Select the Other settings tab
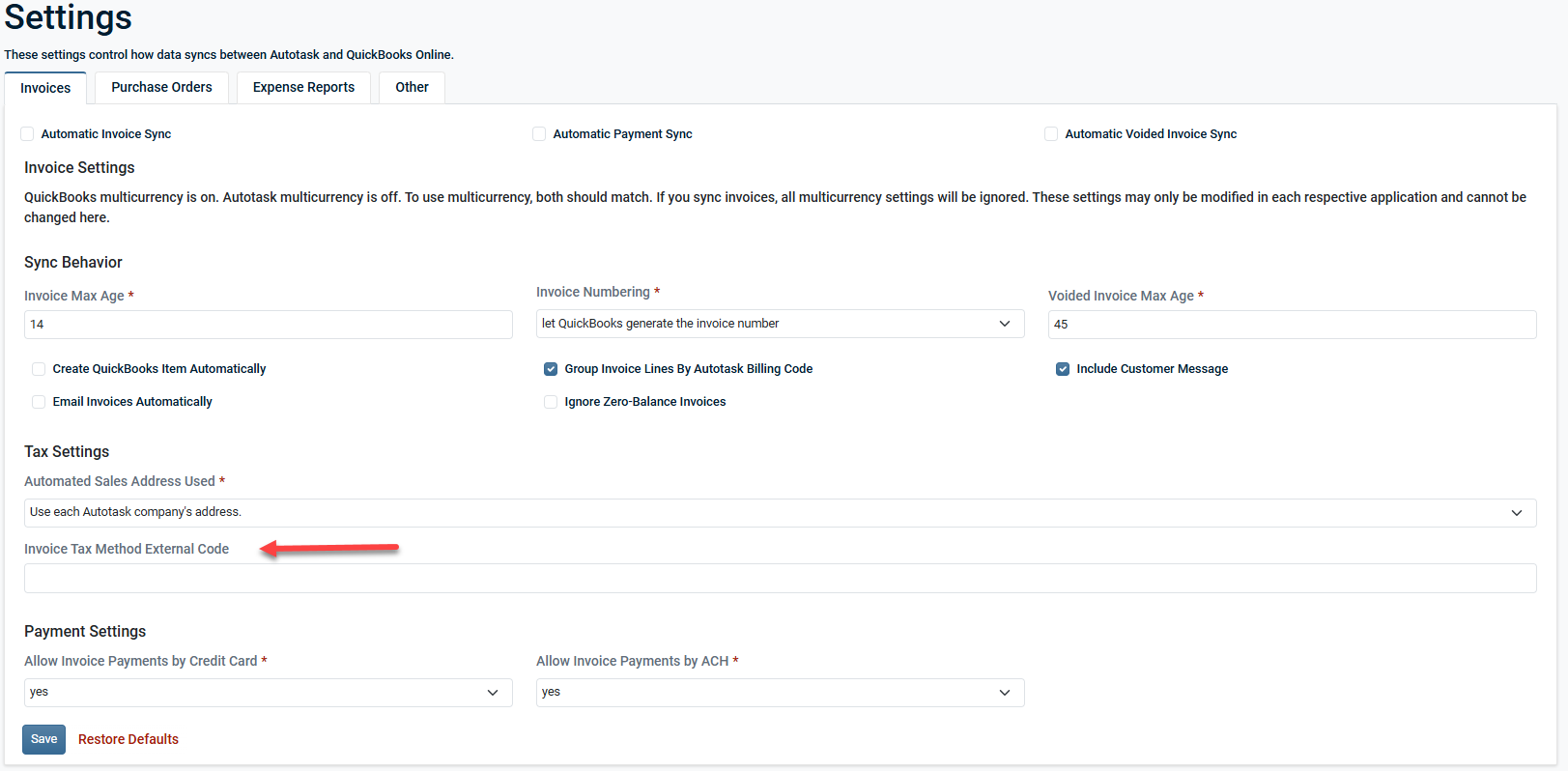 [412, 87]
